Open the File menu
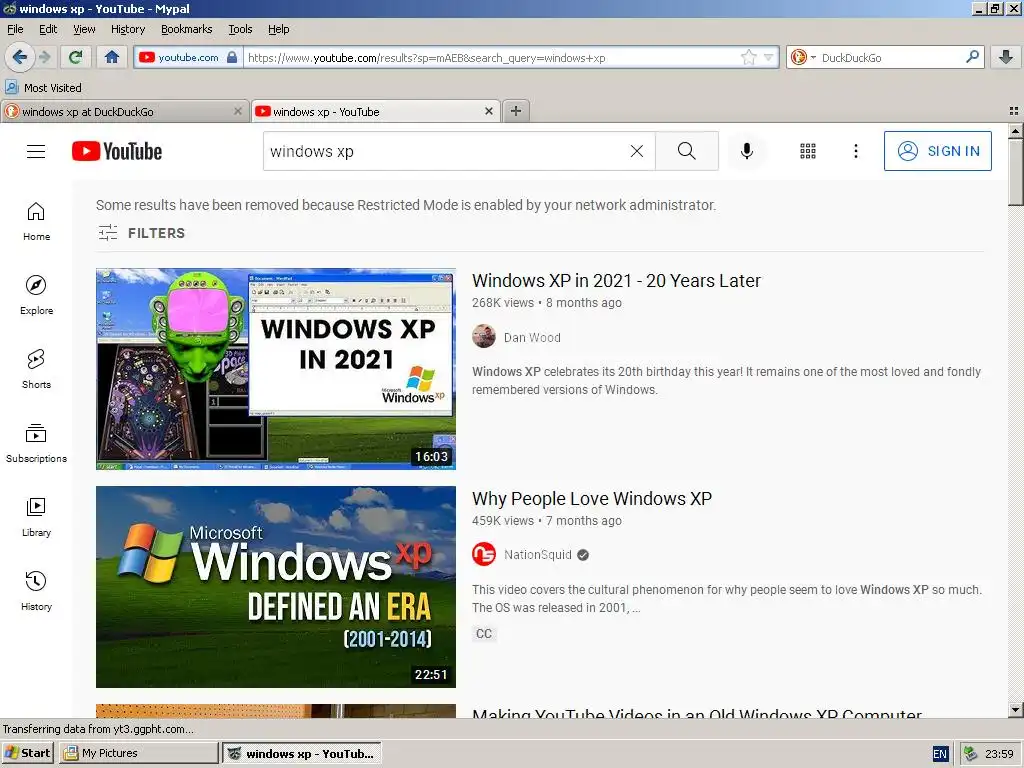Viewport: 1024px width, 768px height. click(x=15, y=29)
